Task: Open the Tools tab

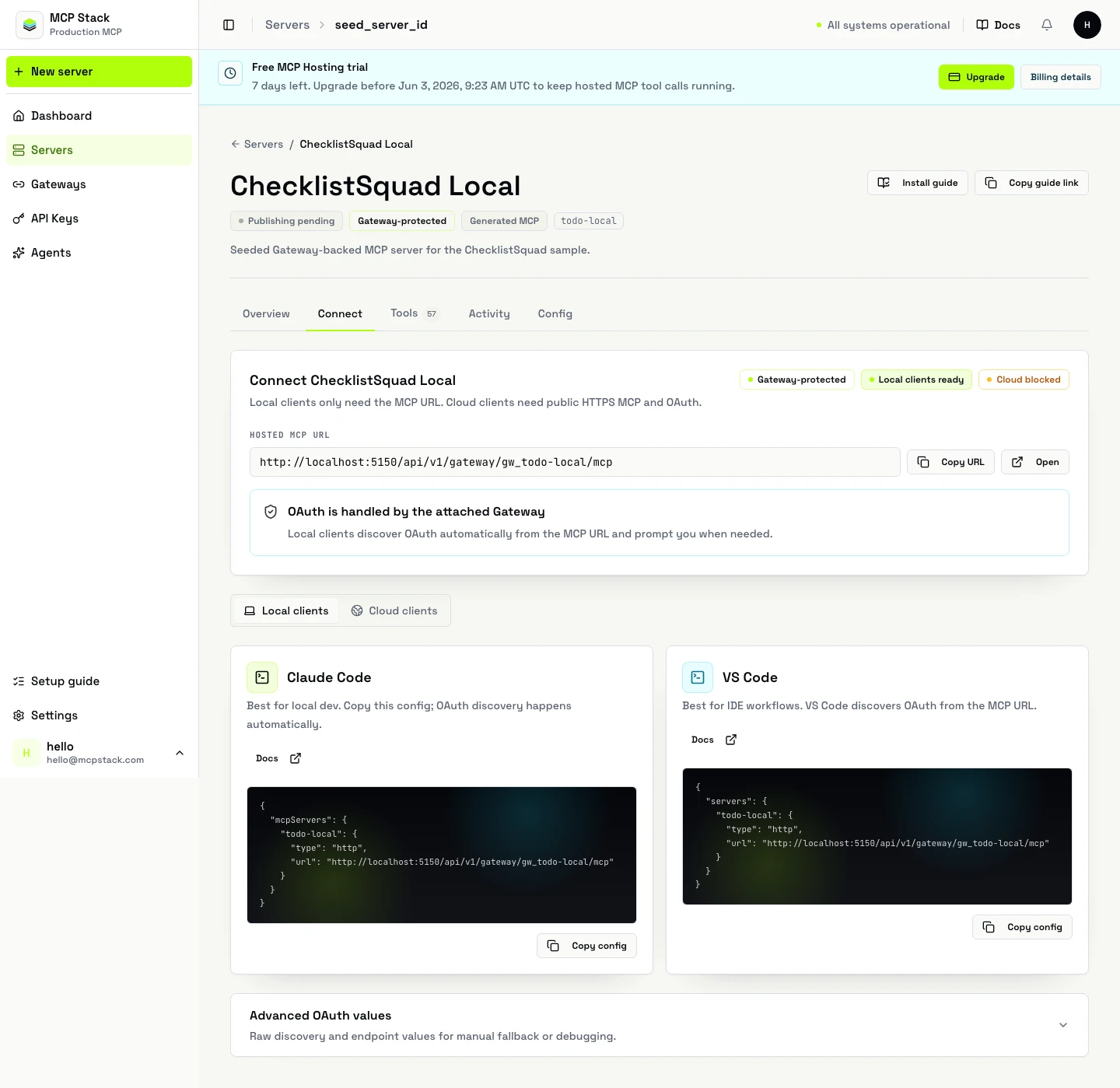Action: tap(415, 313)
